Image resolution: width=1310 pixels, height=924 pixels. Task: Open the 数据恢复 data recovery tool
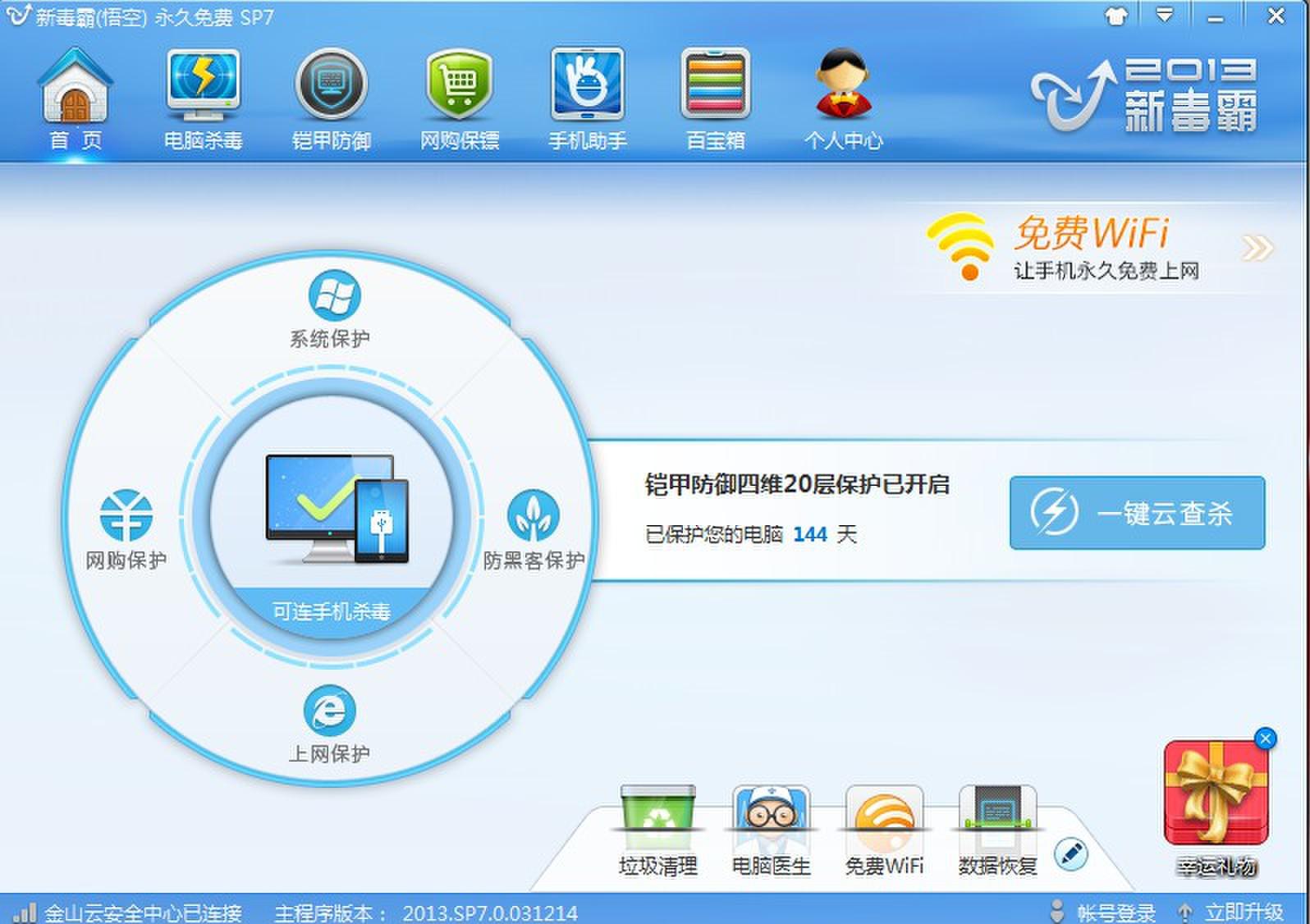point(997,830)
